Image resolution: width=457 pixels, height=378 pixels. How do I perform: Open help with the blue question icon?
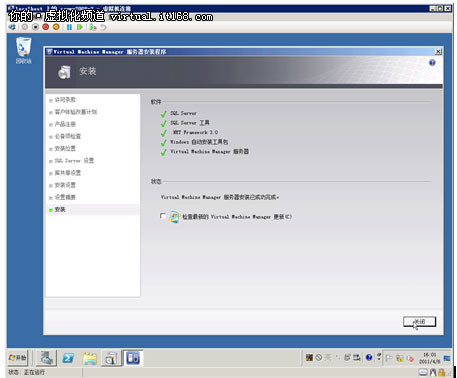[432, 62]
